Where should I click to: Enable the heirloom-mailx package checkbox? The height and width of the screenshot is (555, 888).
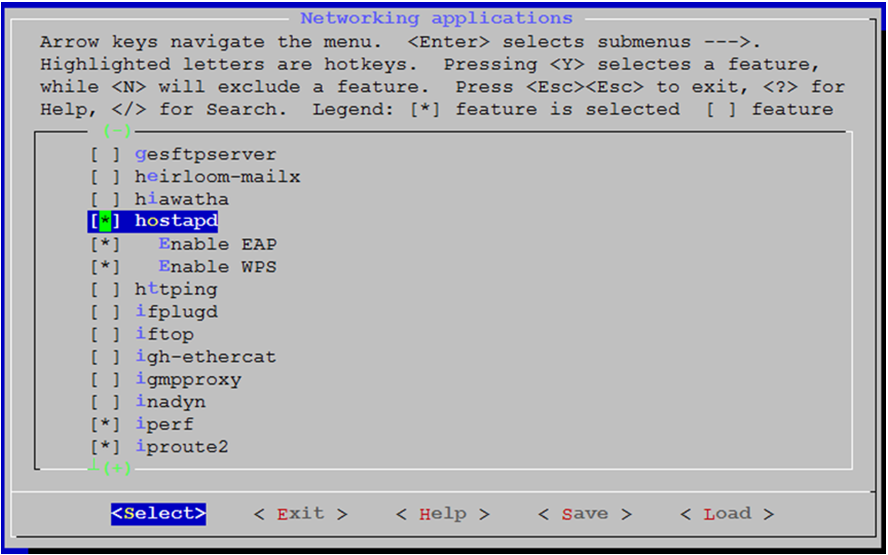[105, 177]
